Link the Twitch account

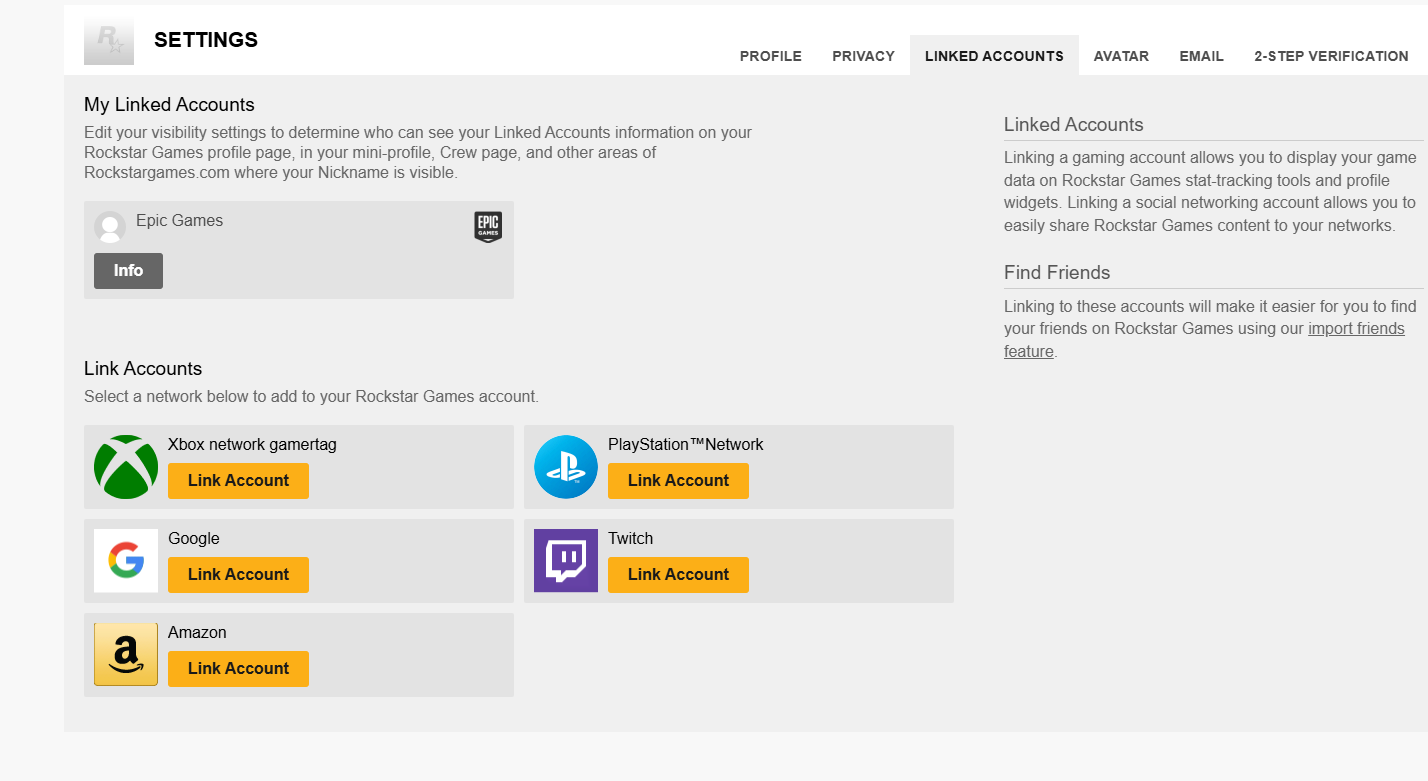[x=678, y=575]
